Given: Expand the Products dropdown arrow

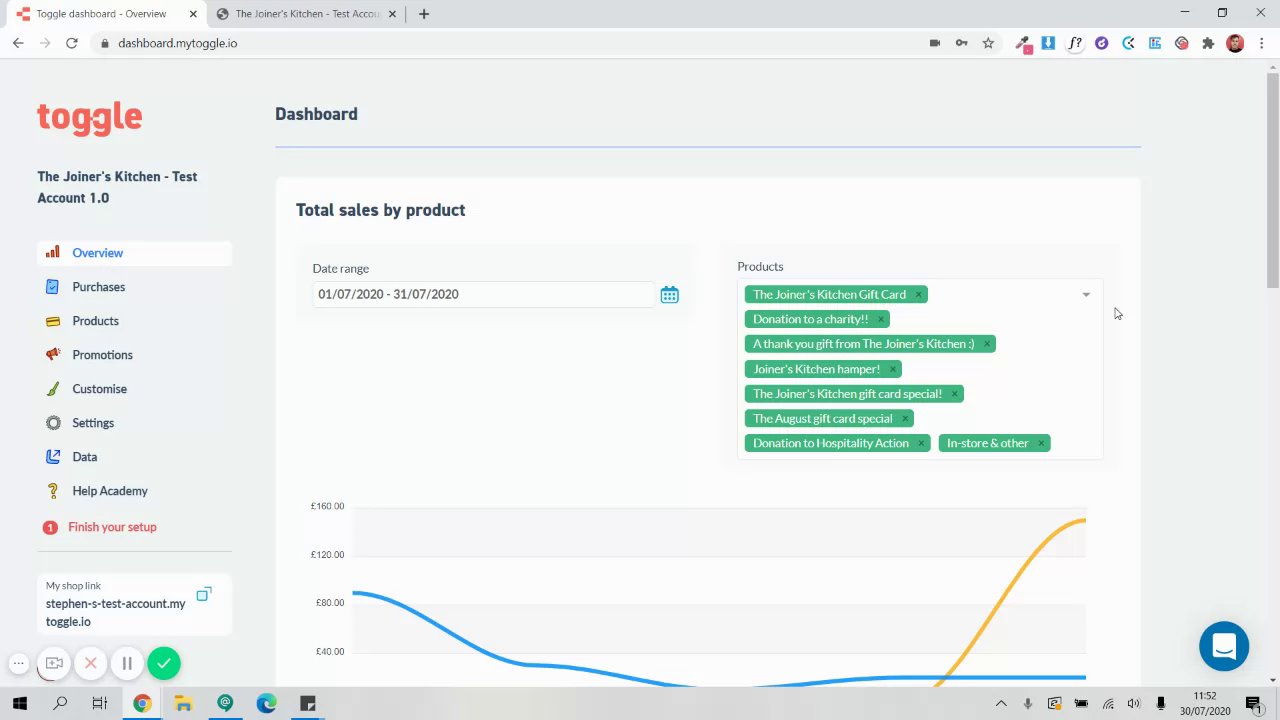Looking at the screenshot, I should [x=1086, y=295].
